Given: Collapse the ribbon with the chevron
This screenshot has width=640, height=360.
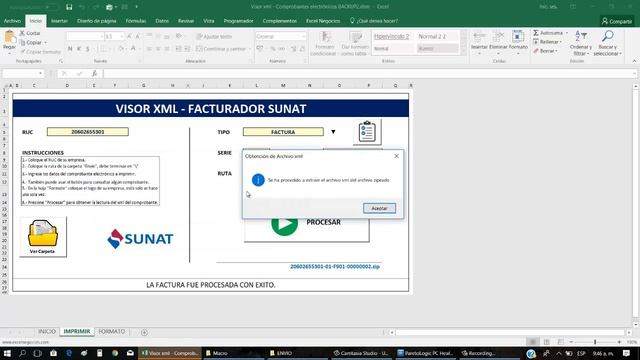Looking at the screenshot, I should point(634,61).
